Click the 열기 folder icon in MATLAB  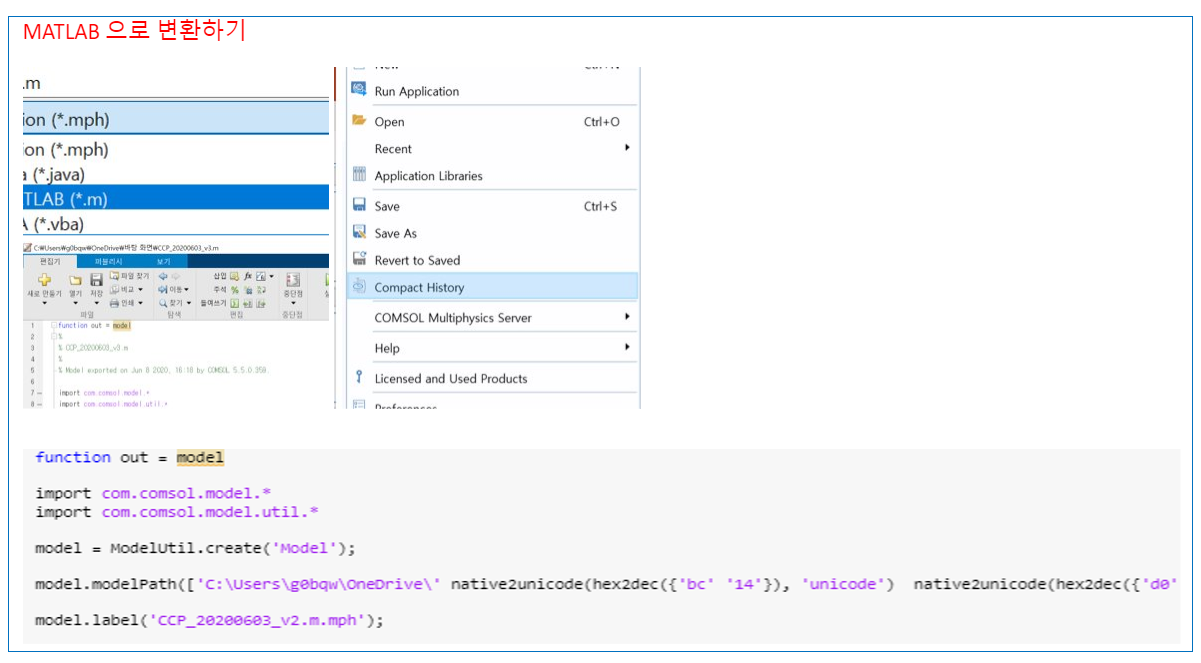76,281
